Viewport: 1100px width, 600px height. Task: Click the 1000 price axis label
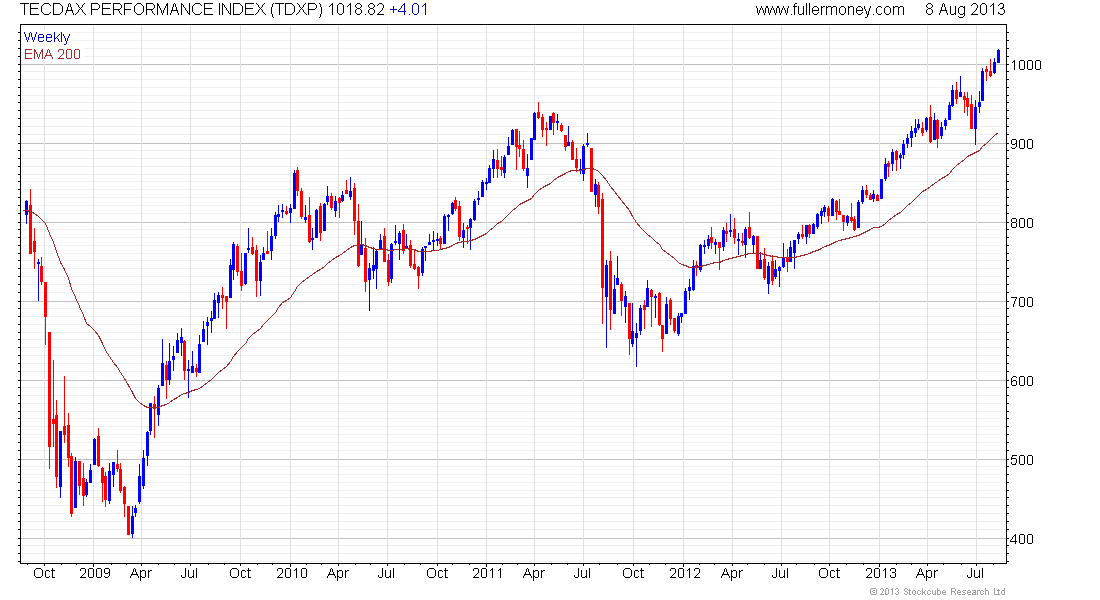click(1026, 65)
